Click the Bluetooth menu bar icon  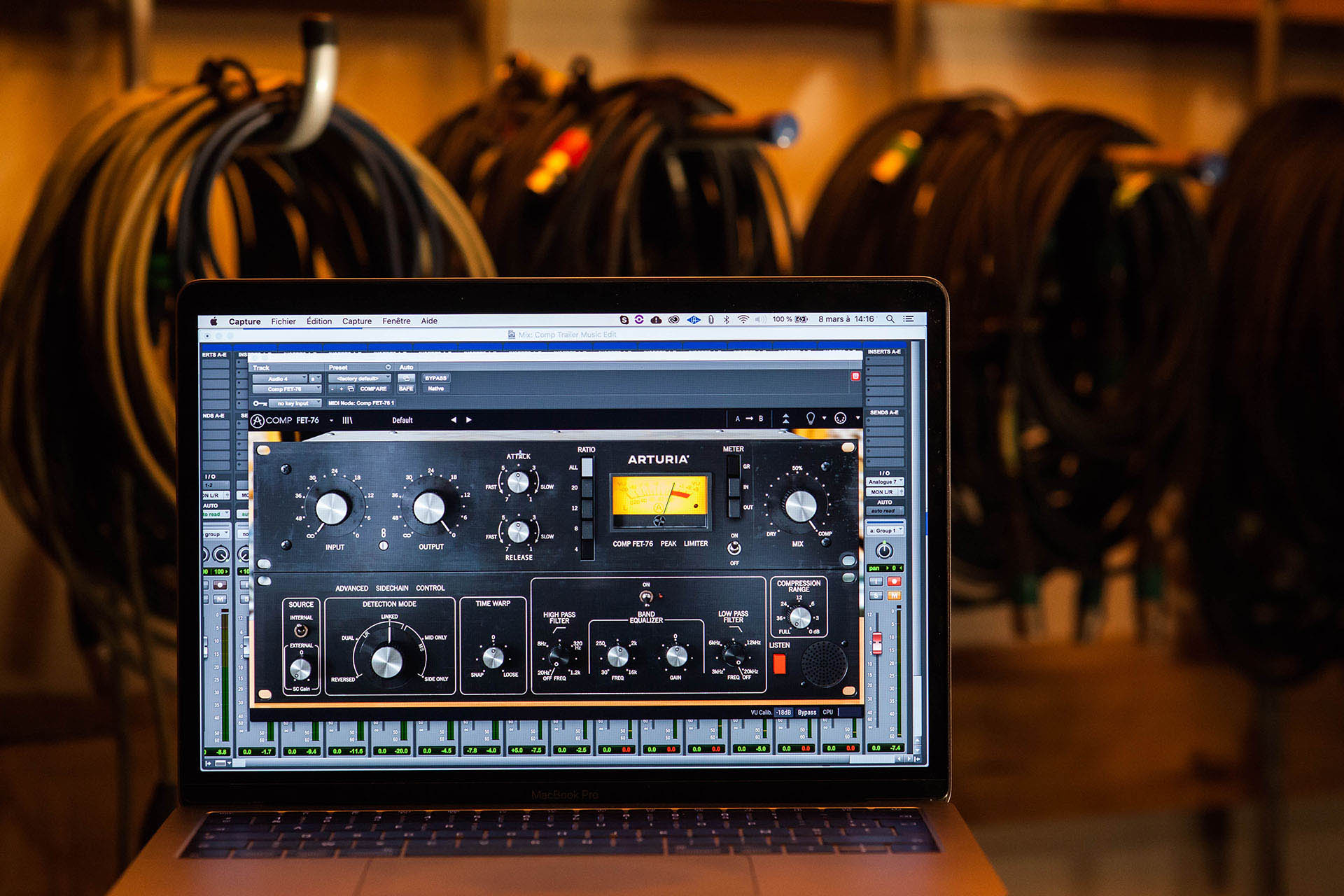point(726,319)
